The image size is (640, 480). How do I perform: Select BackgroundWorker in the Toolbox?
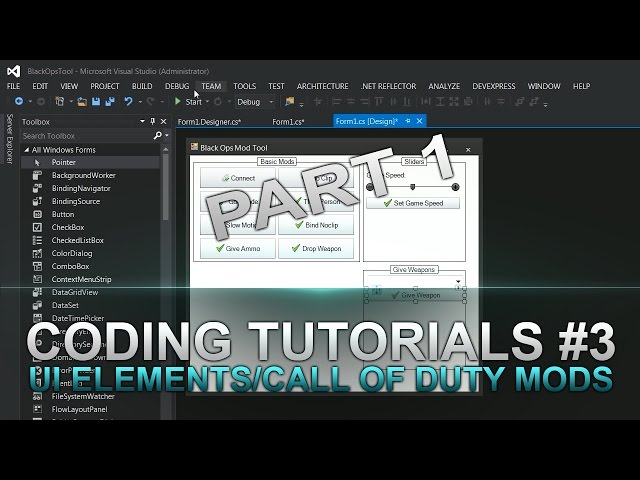tap(90, 175)
